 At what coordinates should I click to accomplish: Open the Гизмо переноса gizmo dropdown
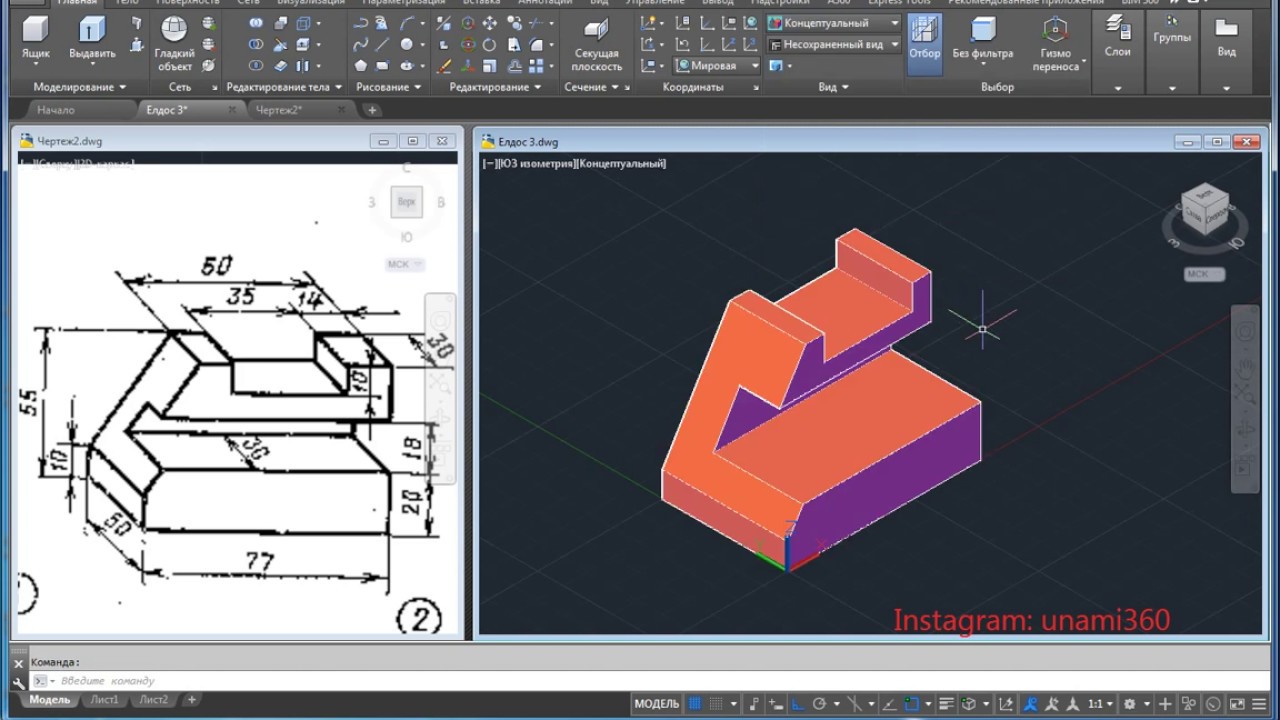click(x=1056, y=44)
